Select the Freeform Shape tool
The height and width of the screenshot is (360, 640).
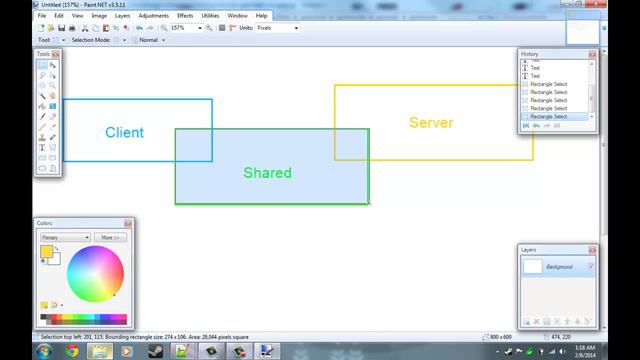[x=53, y=168]
